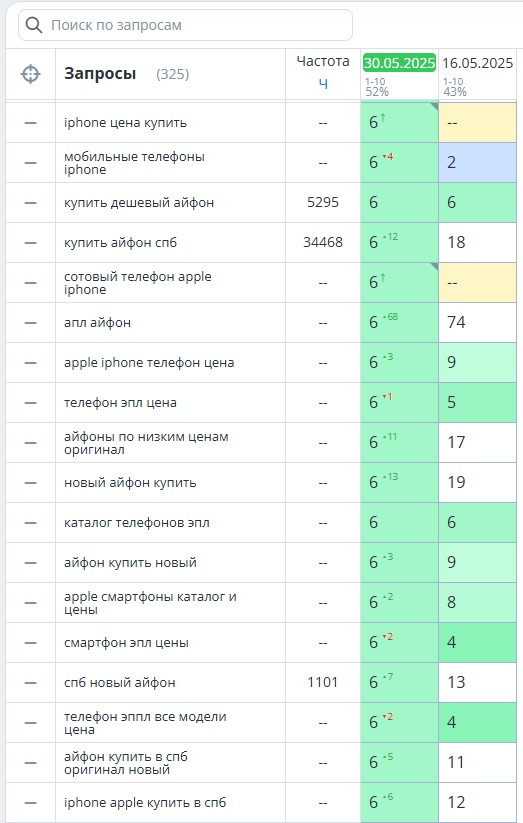Select query 'сотовый телефон apple iphone'
Image resolution: width=523 pixels, height=823 pixels.
138,283
